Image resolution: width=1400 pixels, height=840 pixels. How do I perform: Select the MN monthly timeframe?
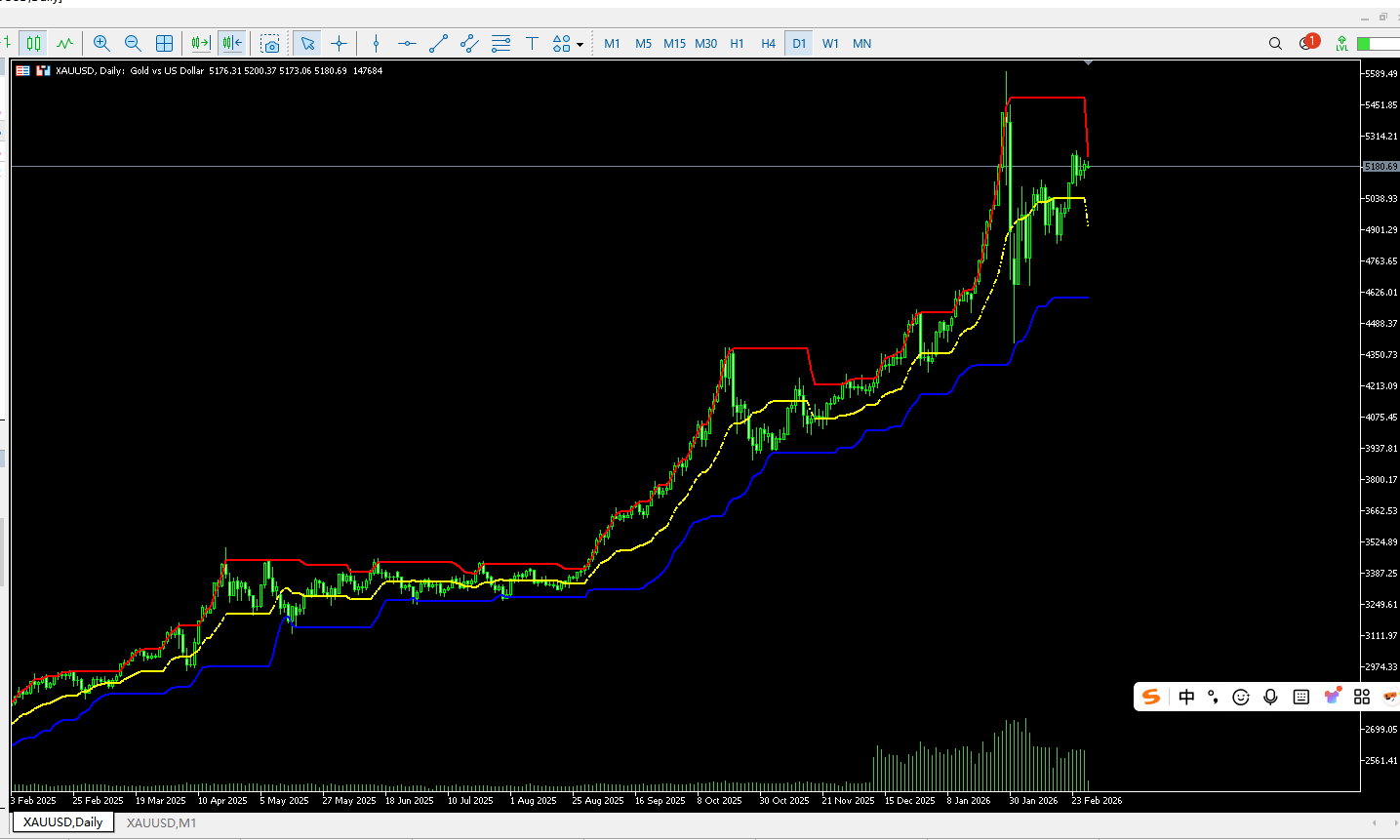861,43
